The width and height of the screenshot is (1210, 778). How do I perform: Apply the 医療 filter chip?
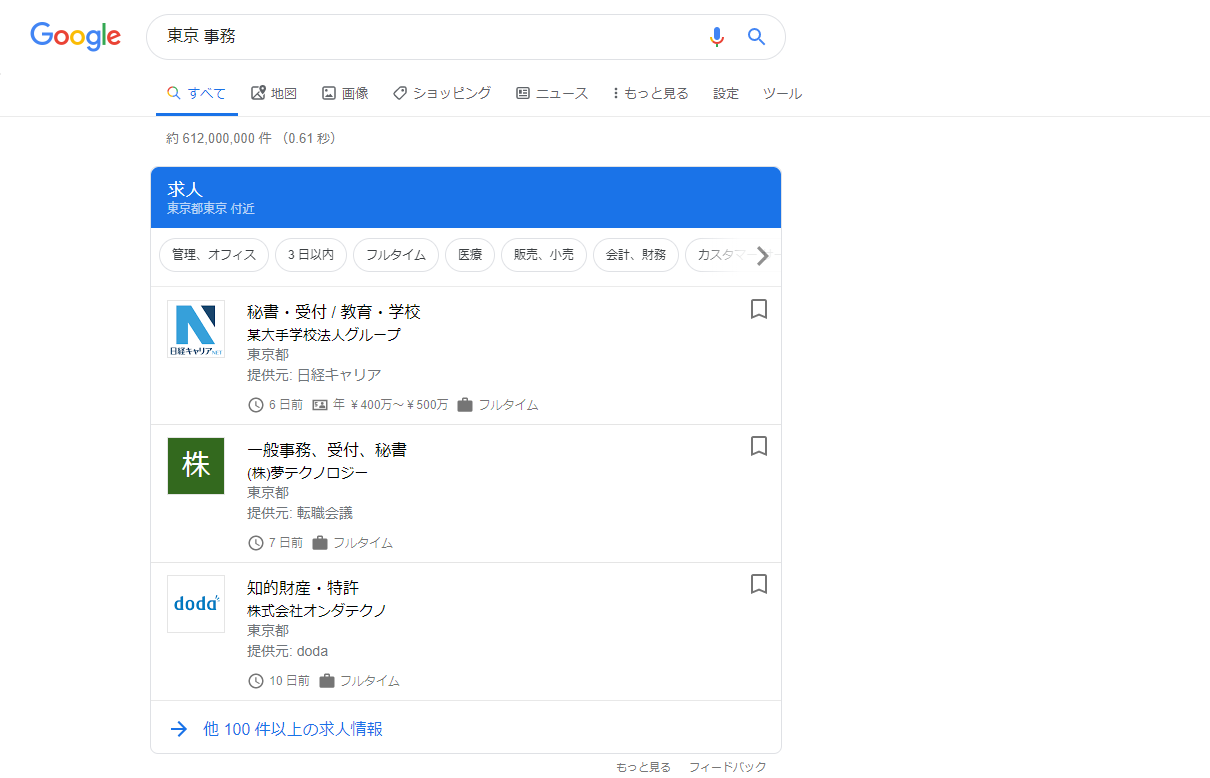click(470, 255)
